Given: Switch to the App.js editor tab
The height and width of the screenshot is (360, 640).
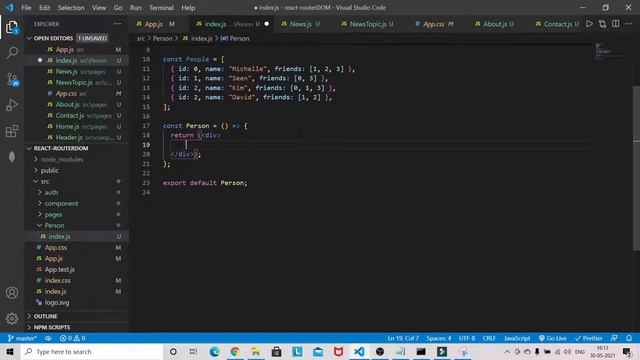Looking at the screenshot, I should click(155, 24).
